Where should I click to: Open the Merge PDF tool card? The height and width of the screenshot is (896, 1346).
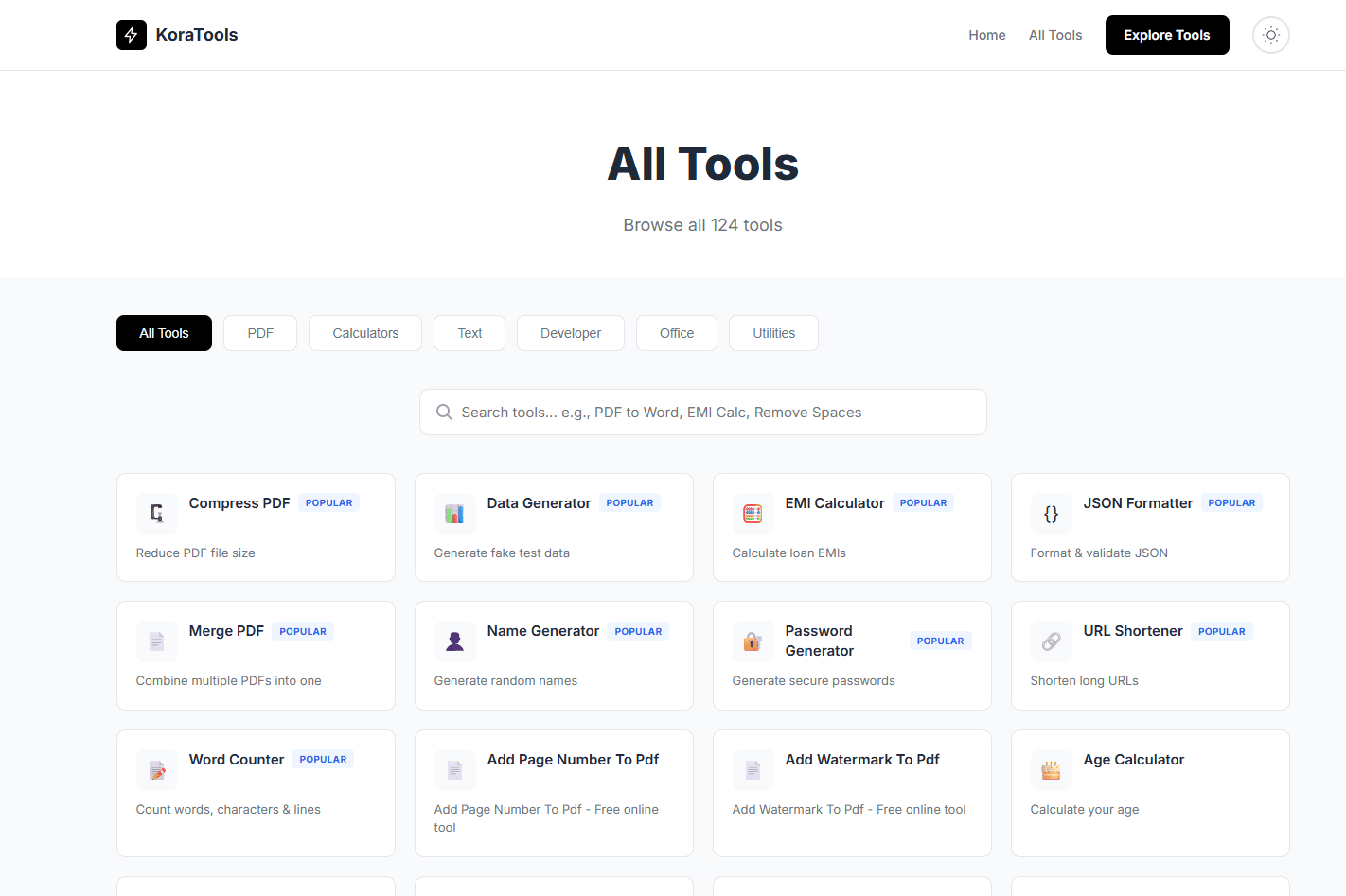[x=256, y=655]
